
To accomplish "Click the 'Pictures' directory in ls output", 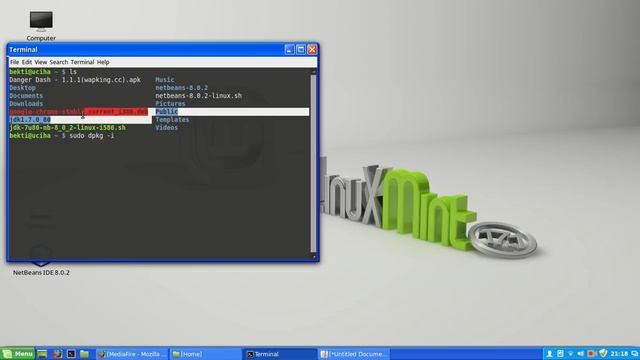I will (170, 104).
